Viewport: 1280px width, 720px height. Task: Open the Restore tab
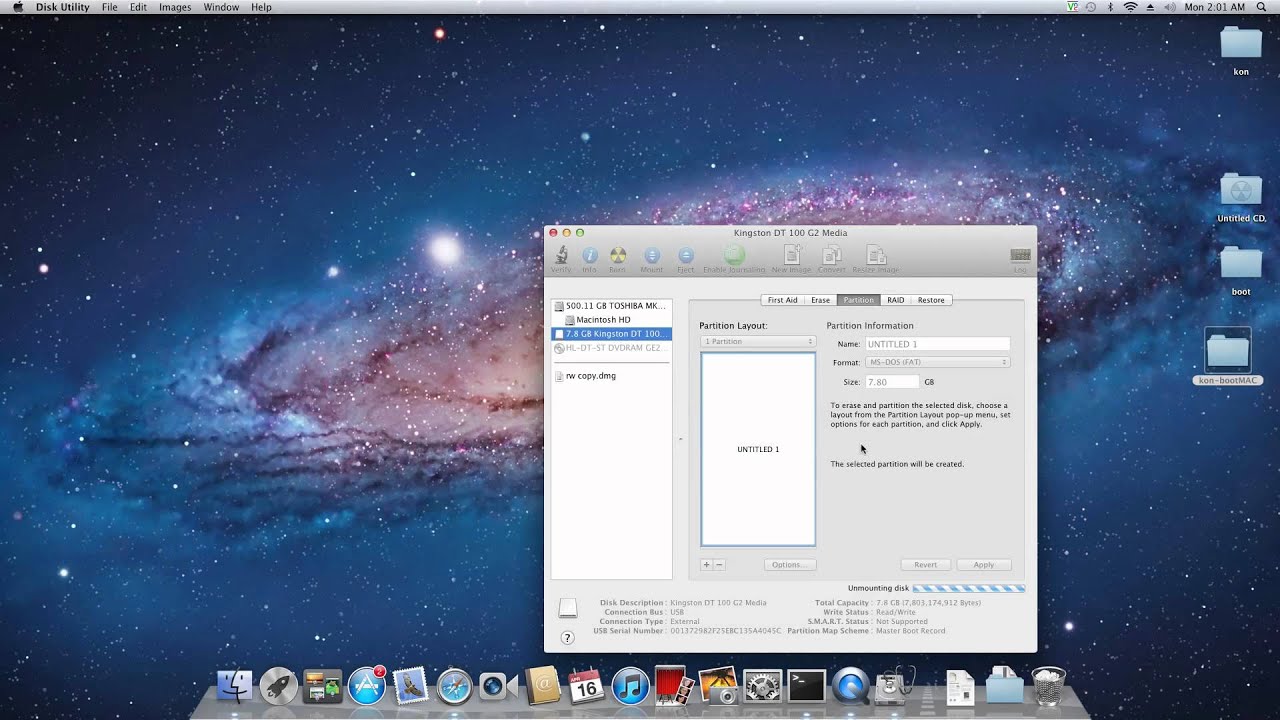coord(931,300)
